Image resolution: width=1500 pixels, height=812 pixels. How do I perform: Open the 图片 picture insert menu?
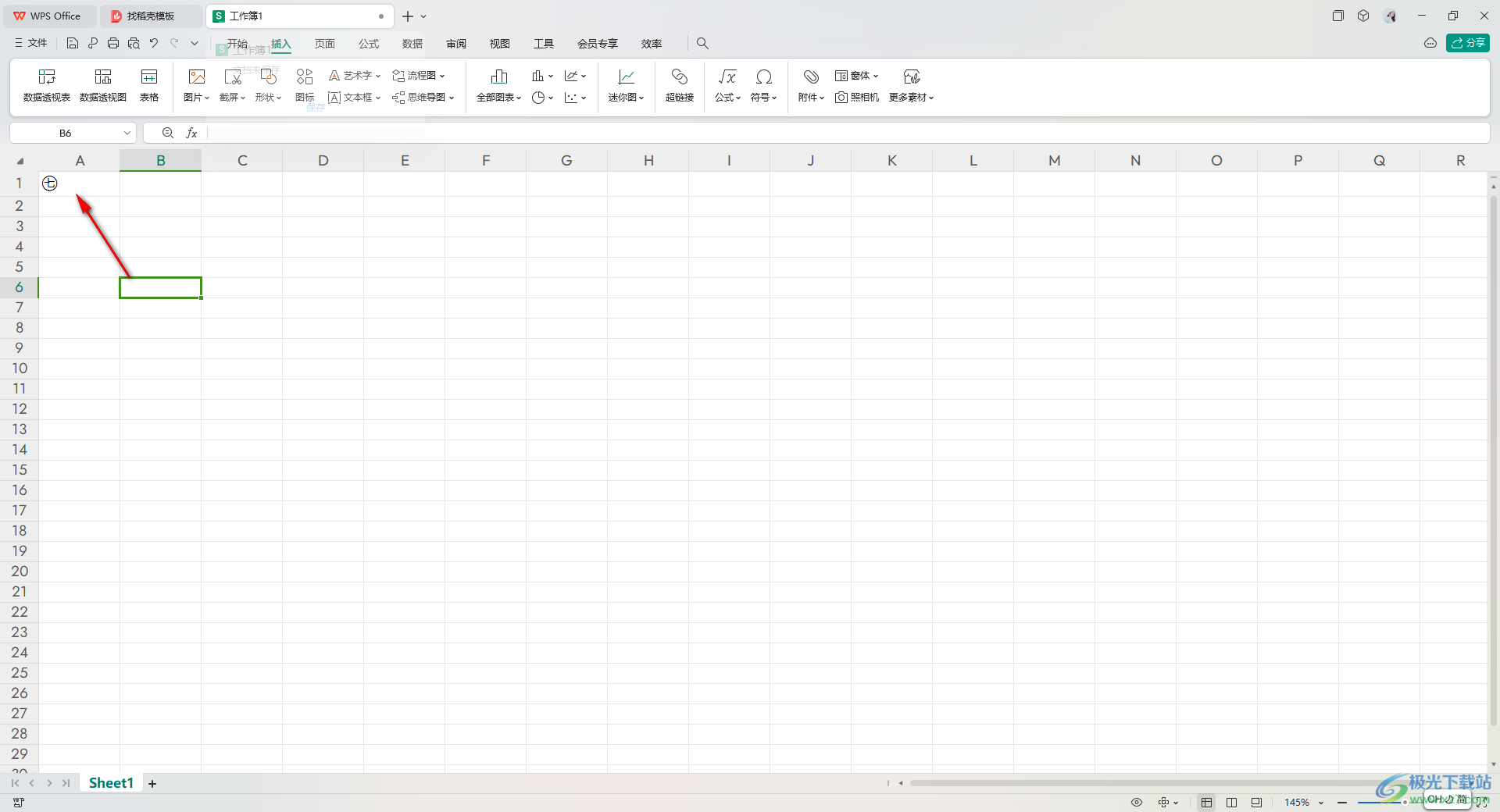tap(197, 85)
